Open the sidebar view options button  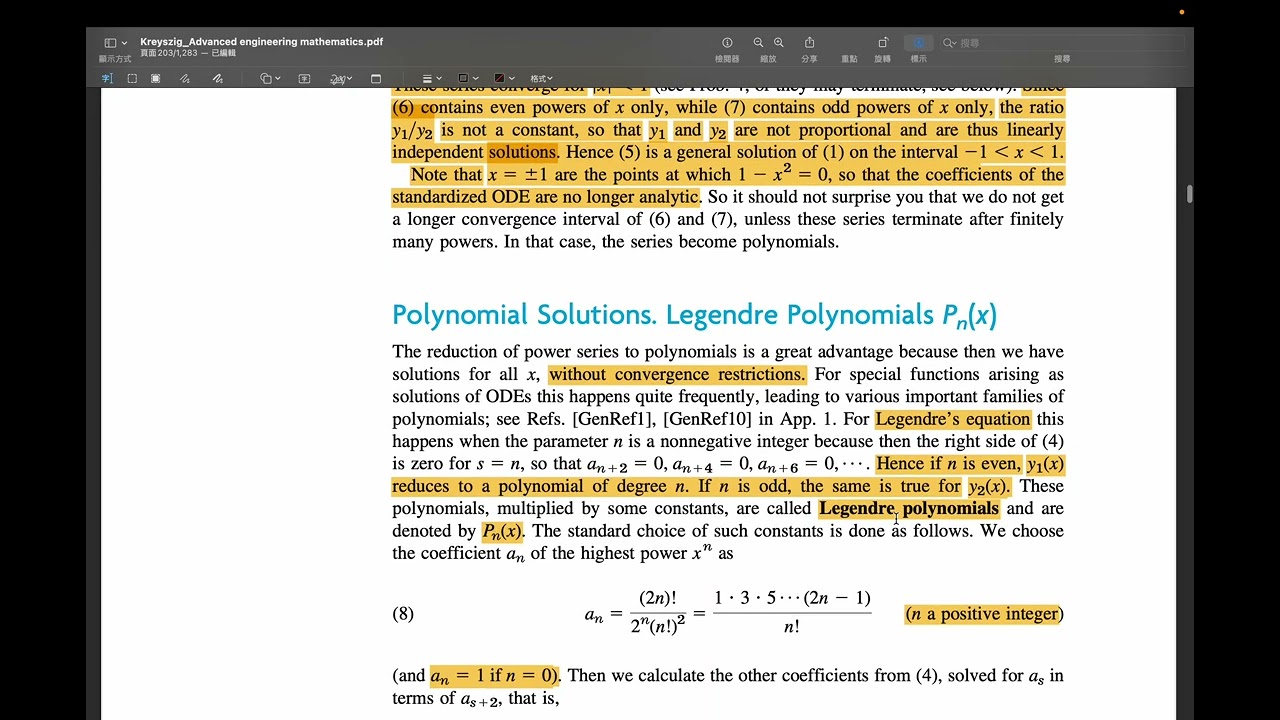pos(116,43)
